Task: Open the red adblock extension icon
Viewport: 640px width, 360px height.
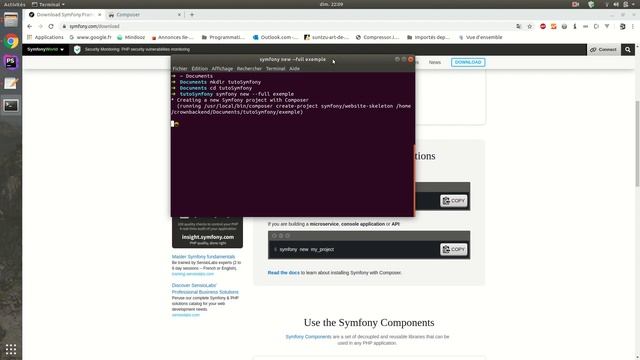Action: tap(543, 26)
